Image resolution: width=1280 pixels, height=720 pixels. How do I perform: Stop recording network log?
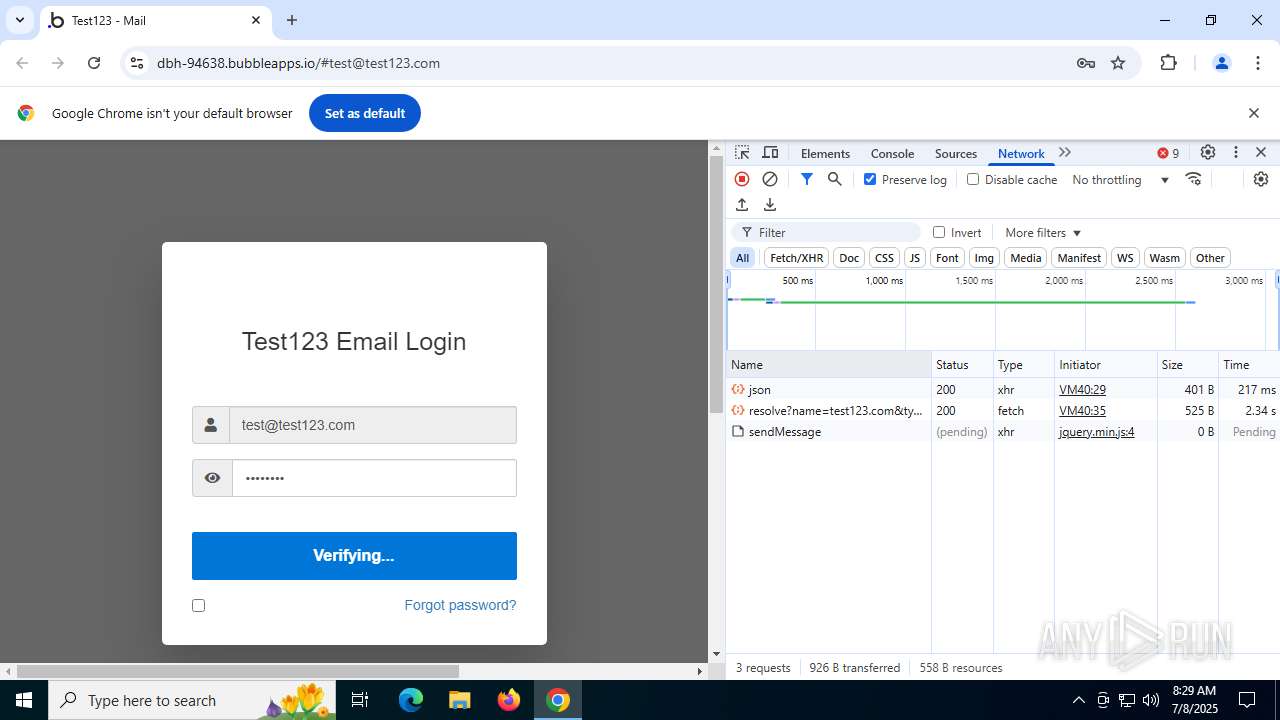[742, 179]
